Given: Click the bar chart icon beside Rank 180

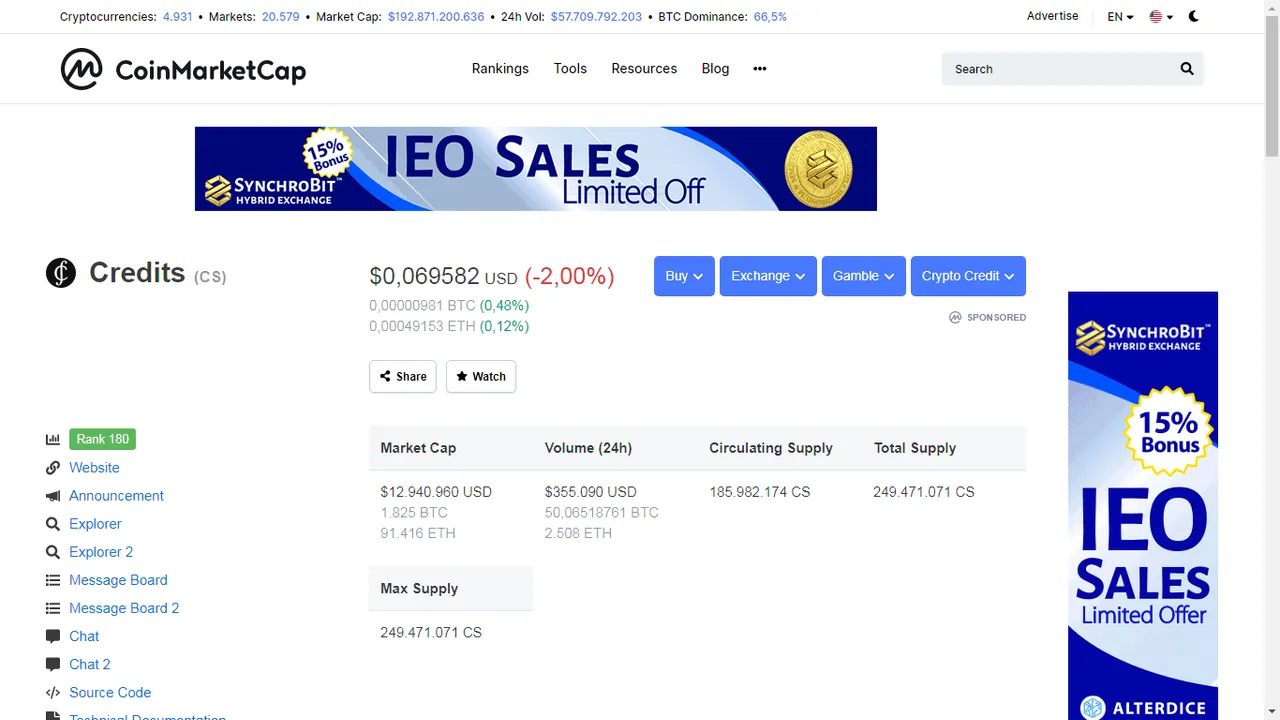Looking at the screenshot, I should click(53, 439).
